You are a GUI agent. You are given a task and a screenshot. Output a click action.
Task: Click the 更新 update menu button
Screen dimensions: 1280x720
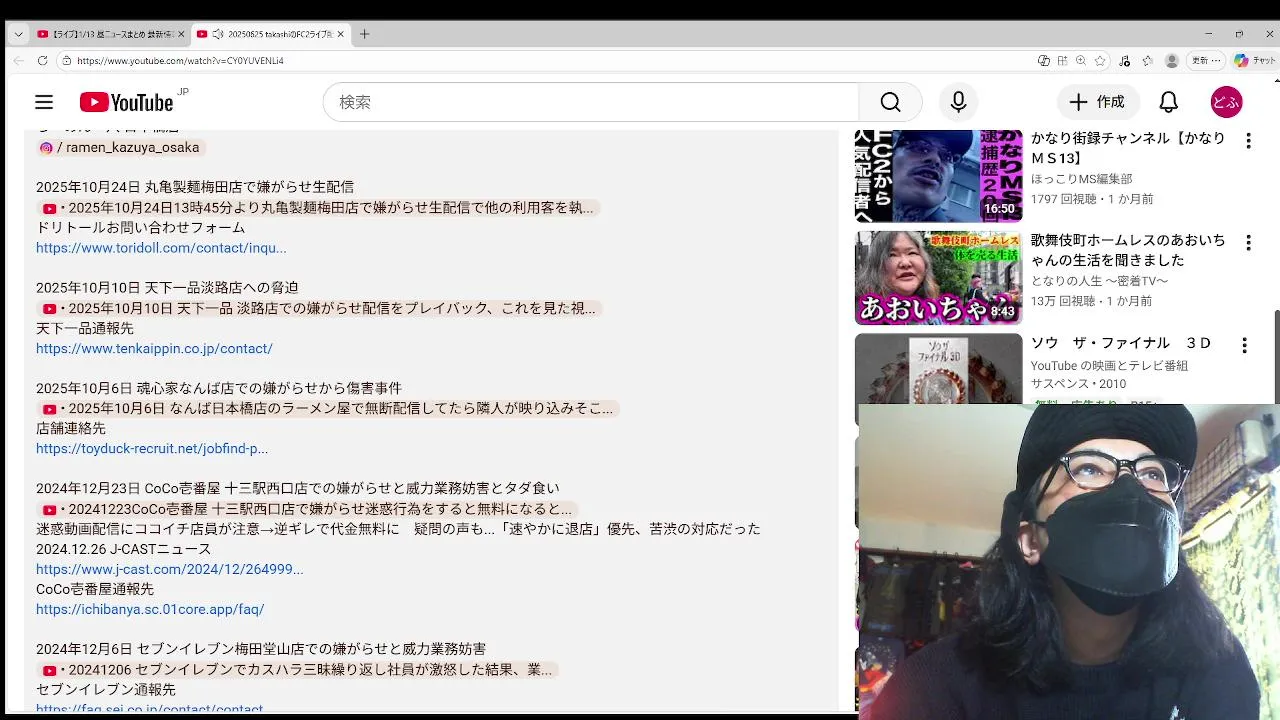tap(1206, 61)
